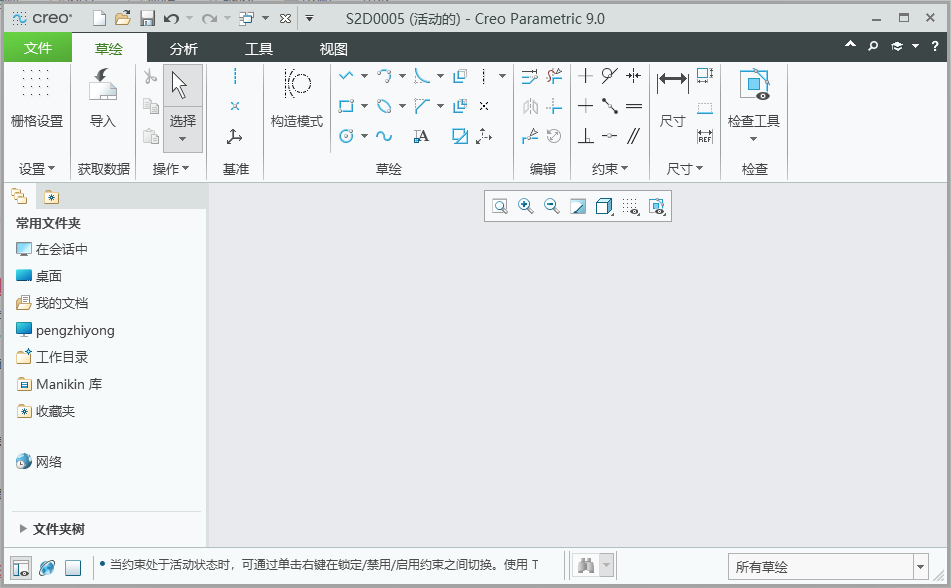This screenshot has width=951, height=588.
Task: Toggle grid display in the graphics toolbar
Action: 630,206
